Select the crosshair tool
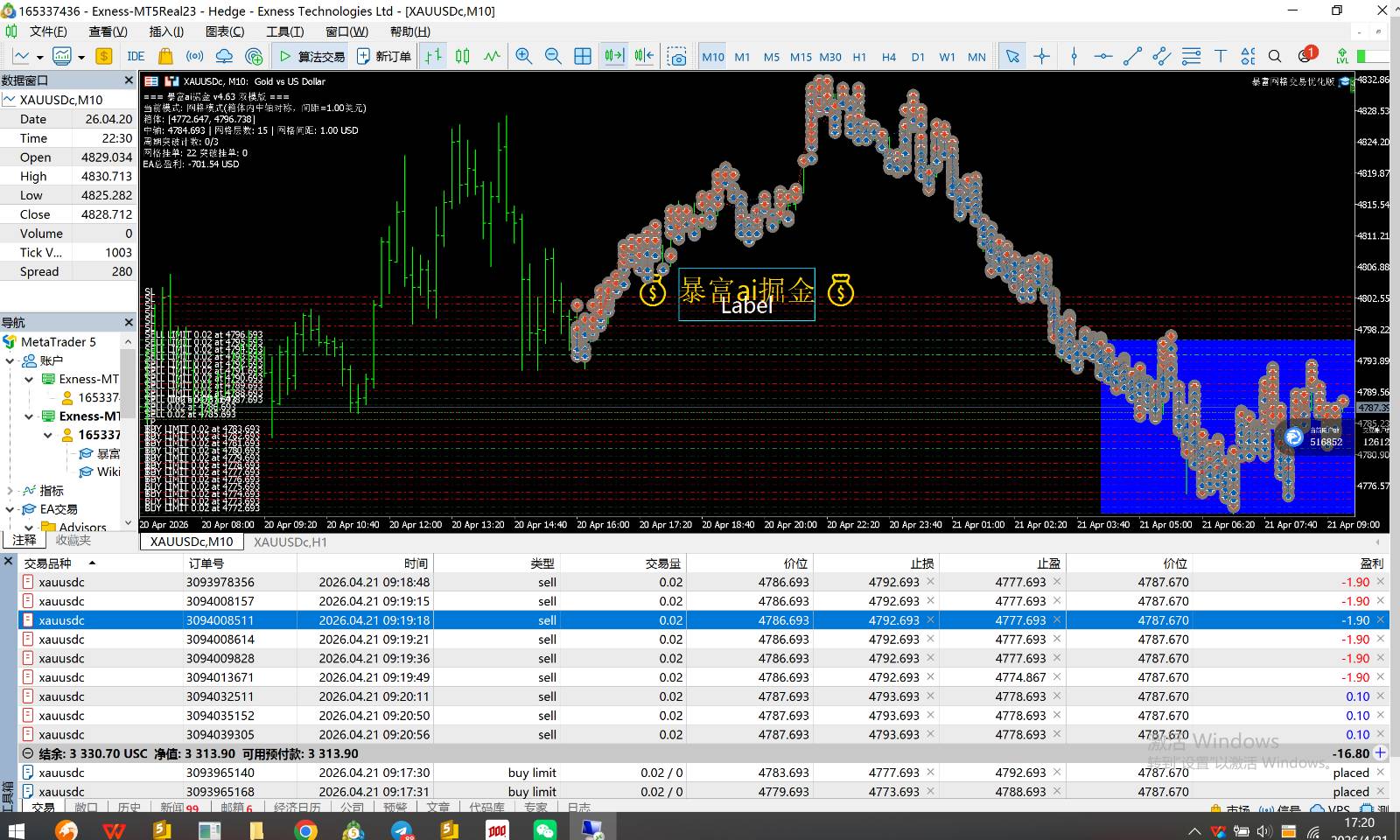The width and height of the screenshot is (1400, 840). (x=1041, y=56)
